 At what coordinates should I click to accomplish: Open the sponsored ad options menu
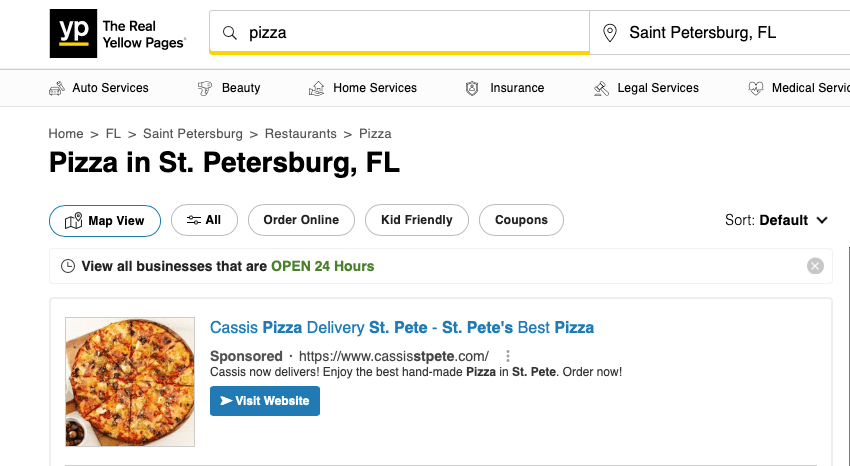(x=508, y=356)
